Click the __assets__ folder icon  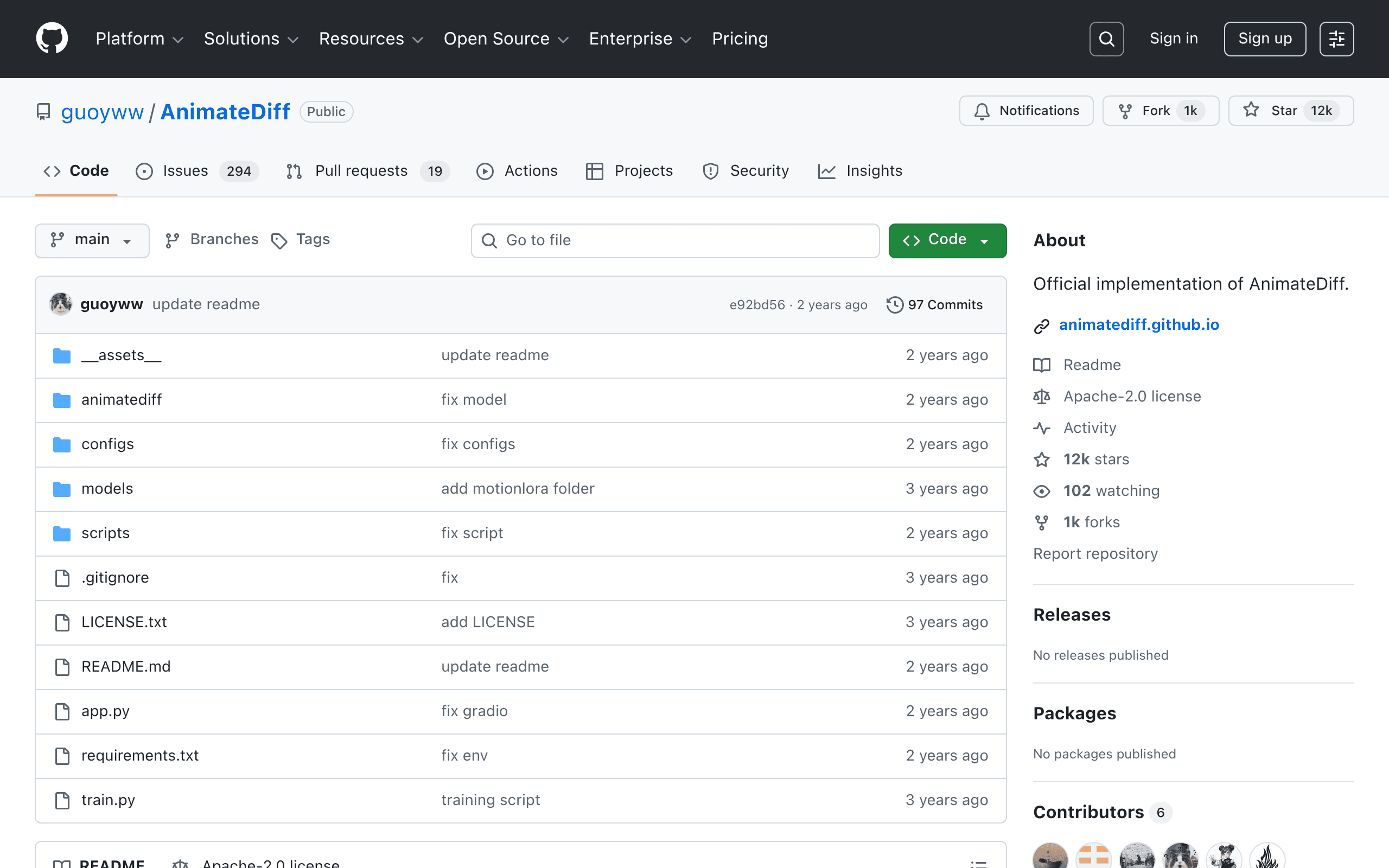click(x=61, y=355)
